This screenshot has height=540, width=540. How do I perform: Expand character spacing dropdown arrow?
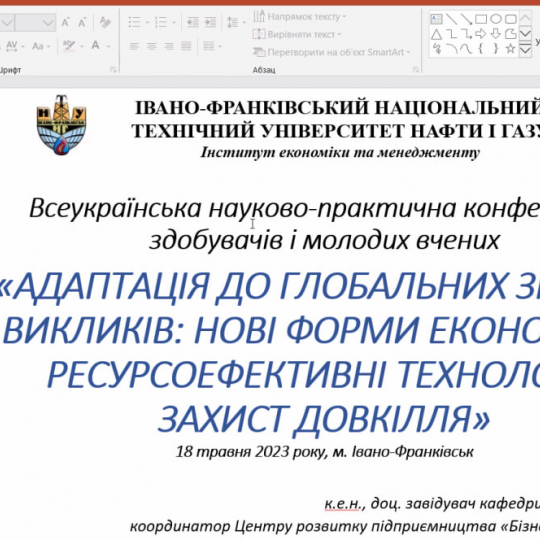[x=23, y=46]
